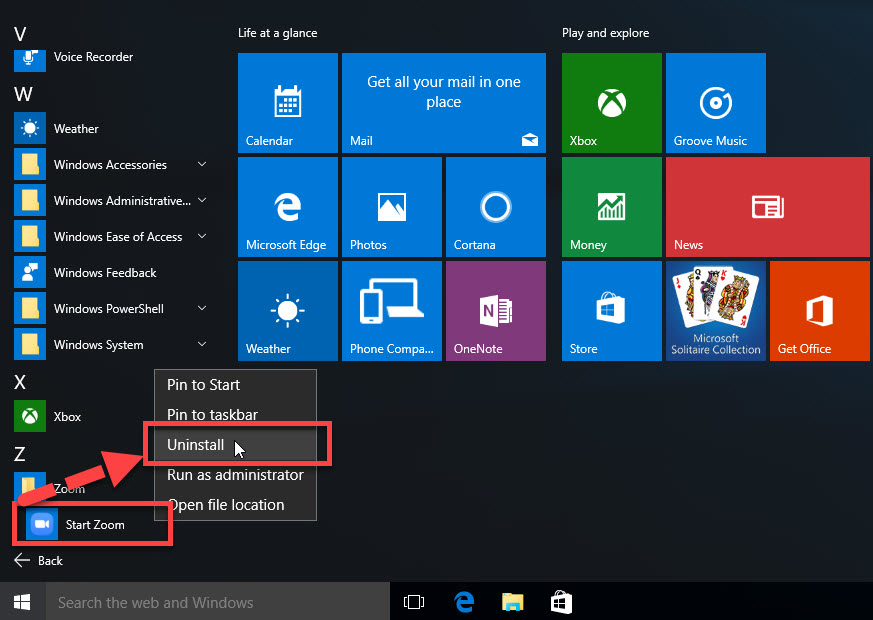Screen dimensions: 873x620
Task: Open File Explorer from the taskbar
Action: pyautogui.click(x=512, y=602)
